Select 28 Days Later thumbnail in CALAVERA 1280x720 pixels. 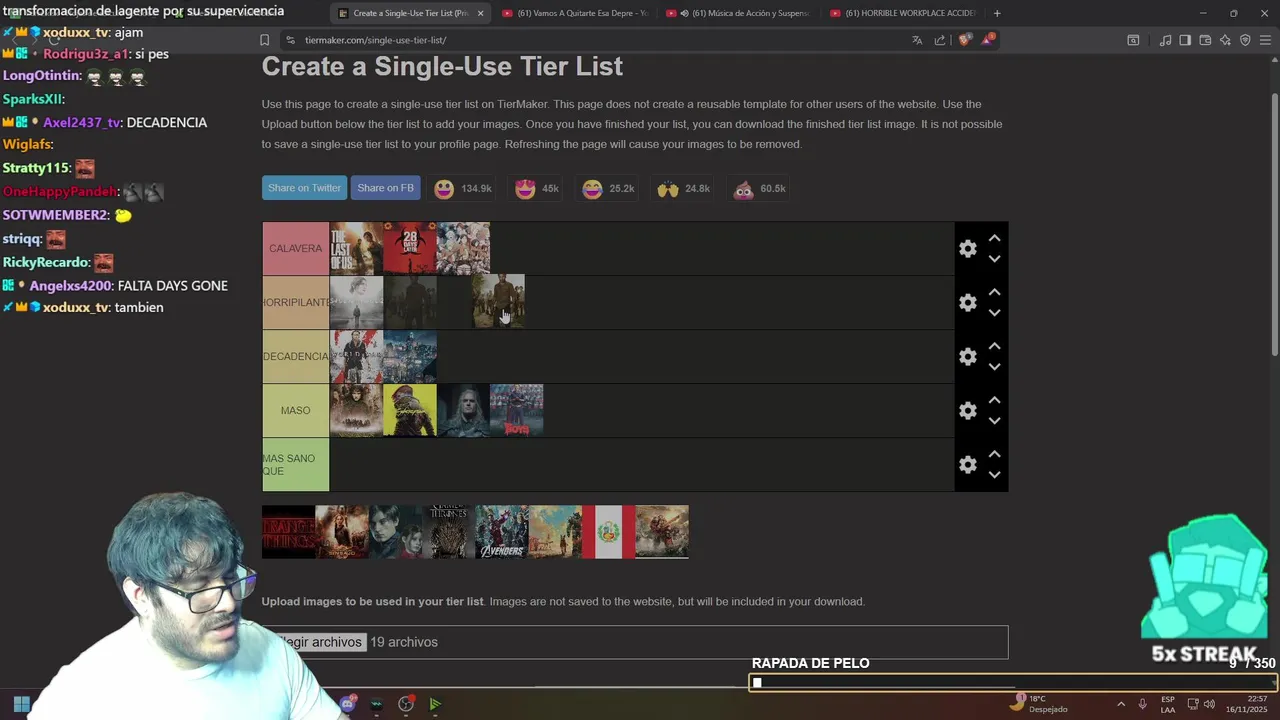click(x=409, y=248)
